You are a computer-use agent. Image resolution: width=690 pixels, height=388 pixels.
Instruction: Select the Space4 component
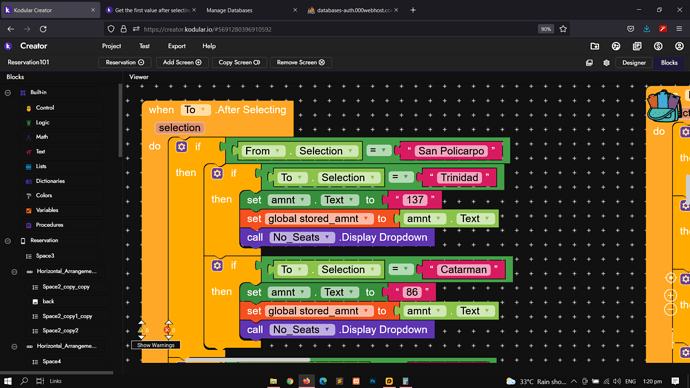51,362
